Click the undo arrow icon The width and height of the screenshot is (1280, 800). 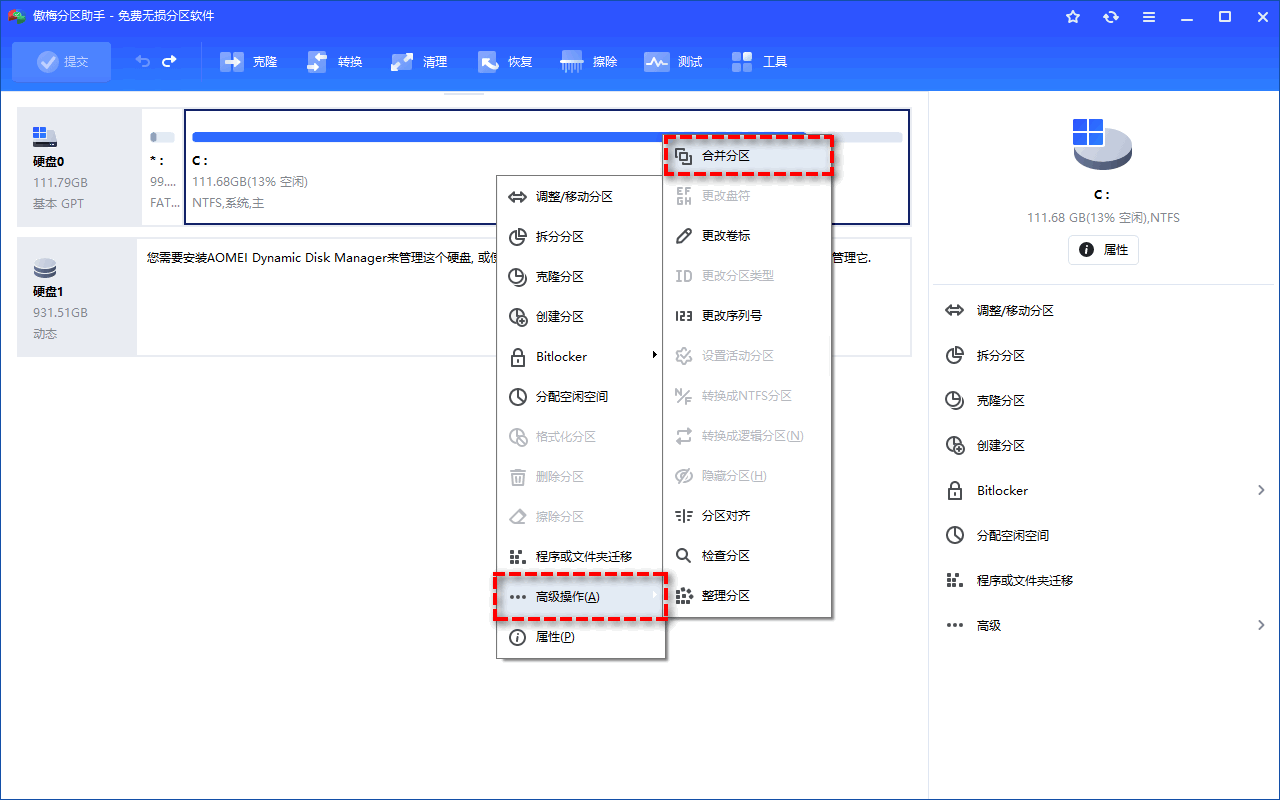tap(140, 61)
